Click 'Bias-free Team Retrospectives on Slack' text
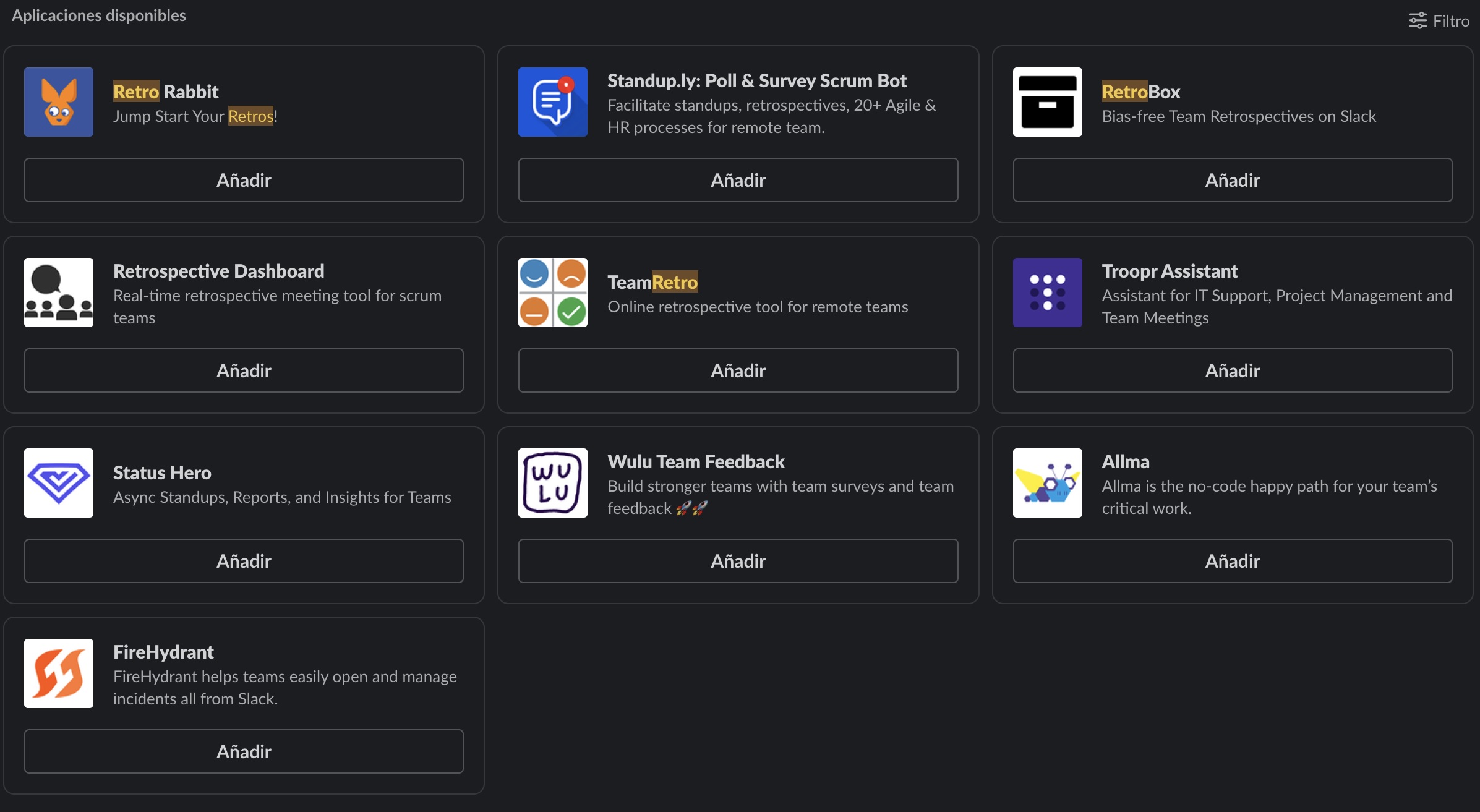The height and width of the screenshot is (812, 1480). tap(1239, 116)
